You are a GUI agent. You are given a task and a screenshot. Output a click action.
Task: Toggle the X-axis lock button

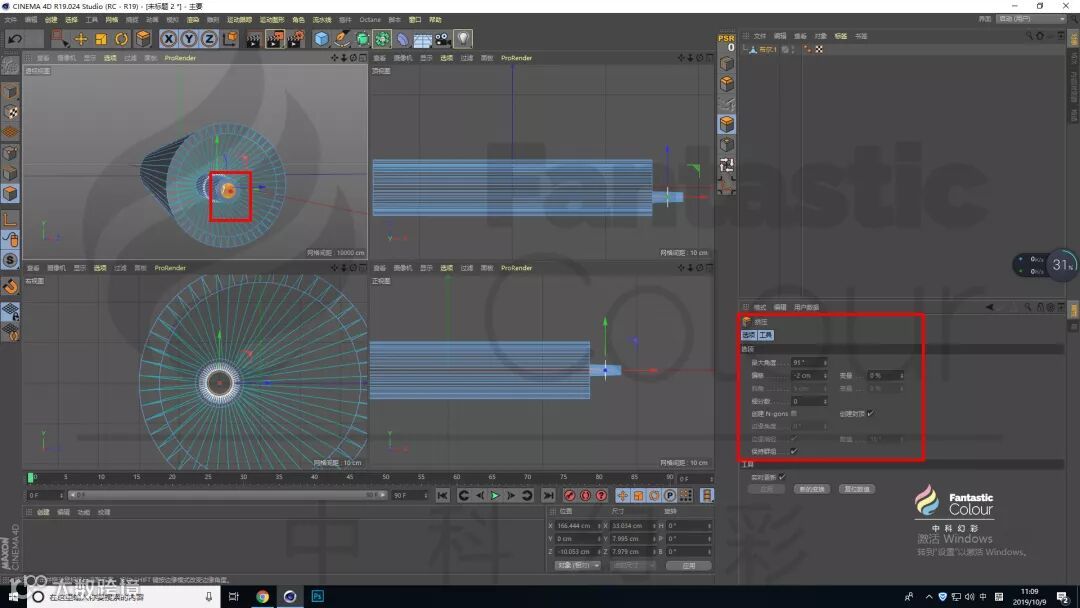point(169,39)
